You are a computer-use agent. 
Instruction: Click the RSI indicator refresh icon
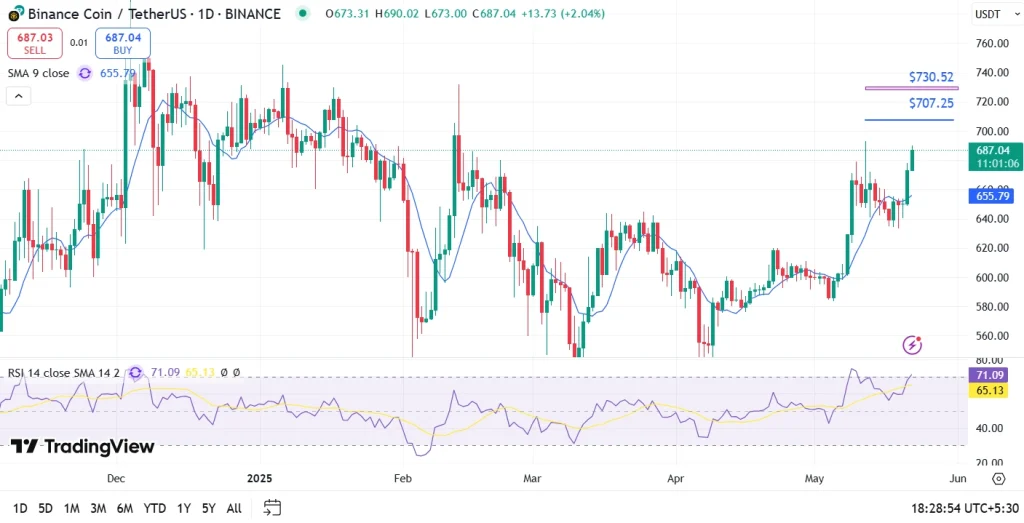tap(135, 373)
